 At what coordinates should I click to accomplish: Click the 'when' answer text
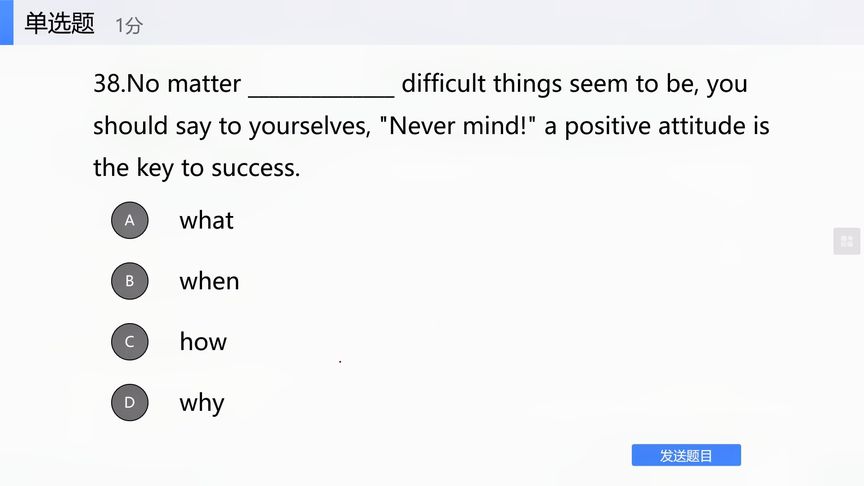(x=209, y=281)
